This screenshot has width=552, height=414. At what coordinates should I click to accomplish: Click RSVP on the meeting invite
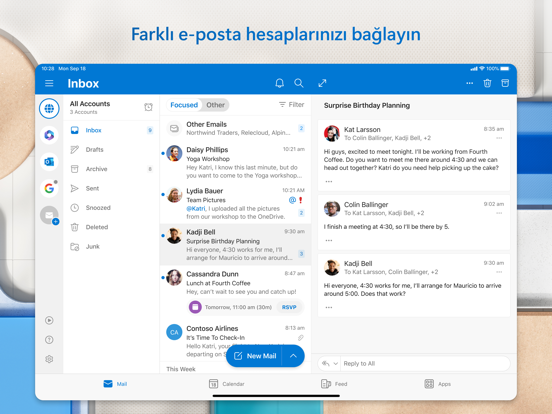point(289,307)
